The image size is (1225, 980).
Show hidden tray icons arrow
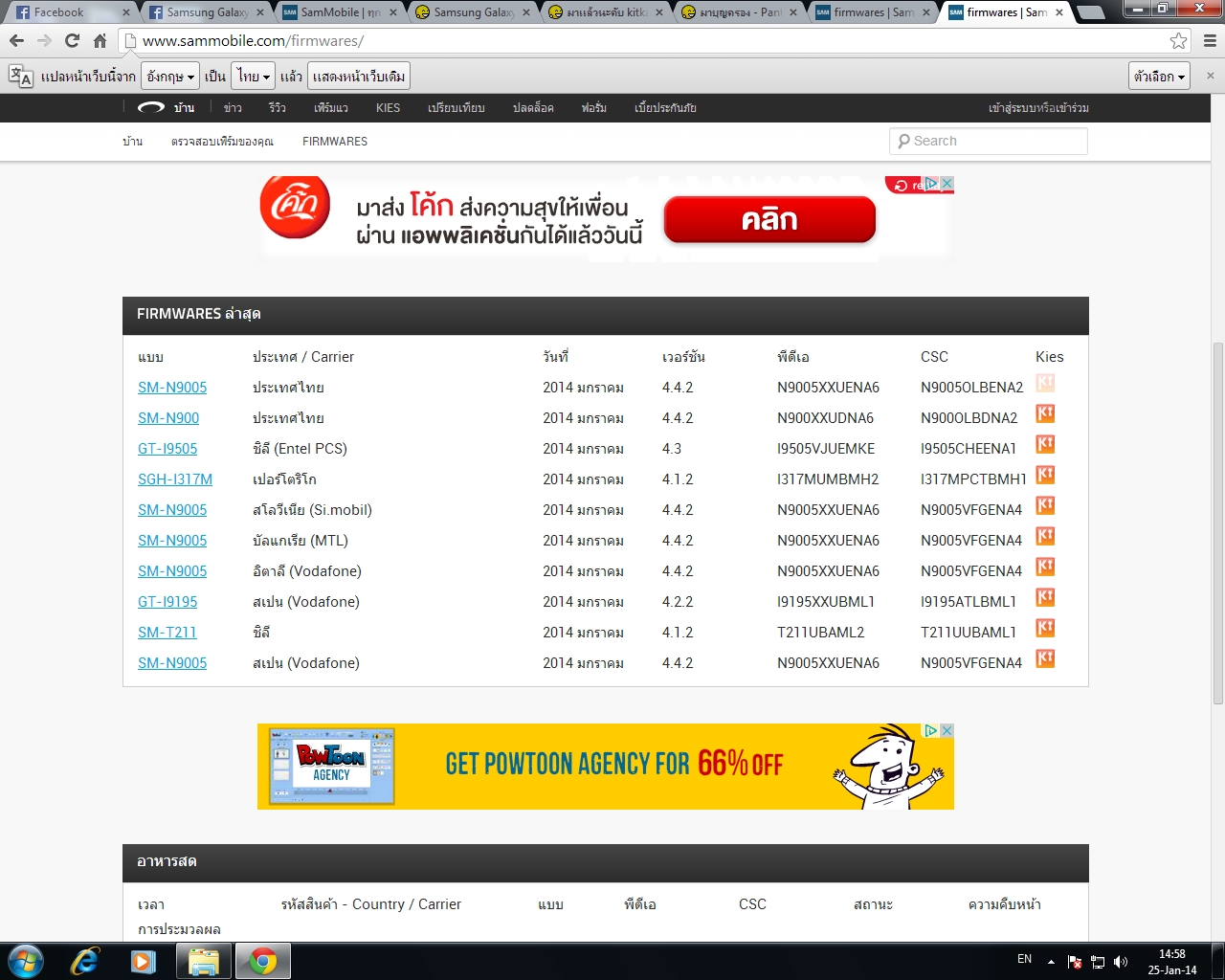point(1051,962)
